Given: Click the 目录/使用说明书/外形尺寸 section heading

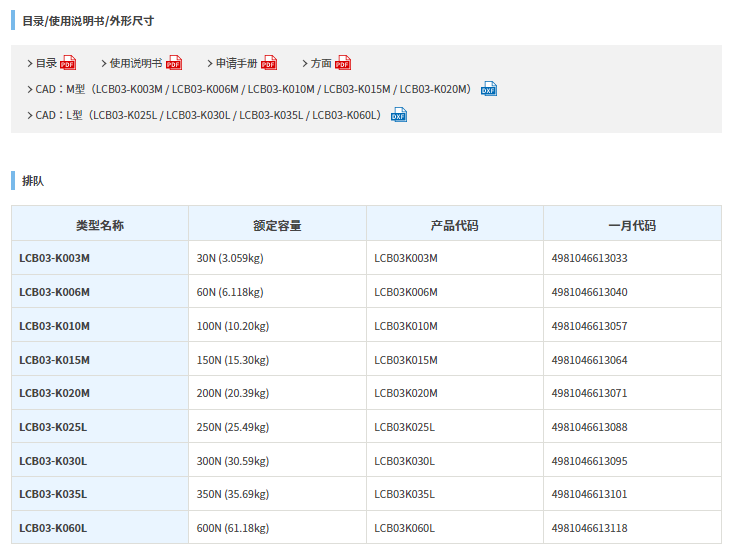Looking at the screenshot, I should click(x=88, y=21).
